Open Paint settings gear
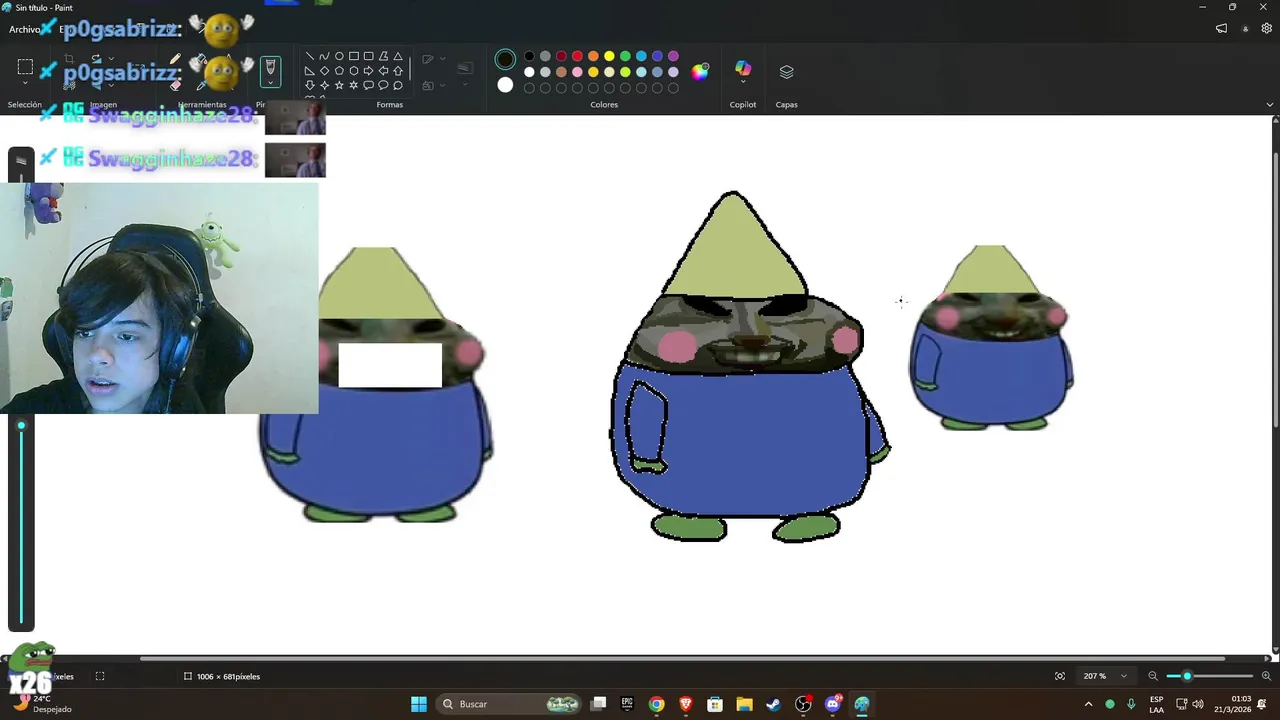 (1266, 29)
